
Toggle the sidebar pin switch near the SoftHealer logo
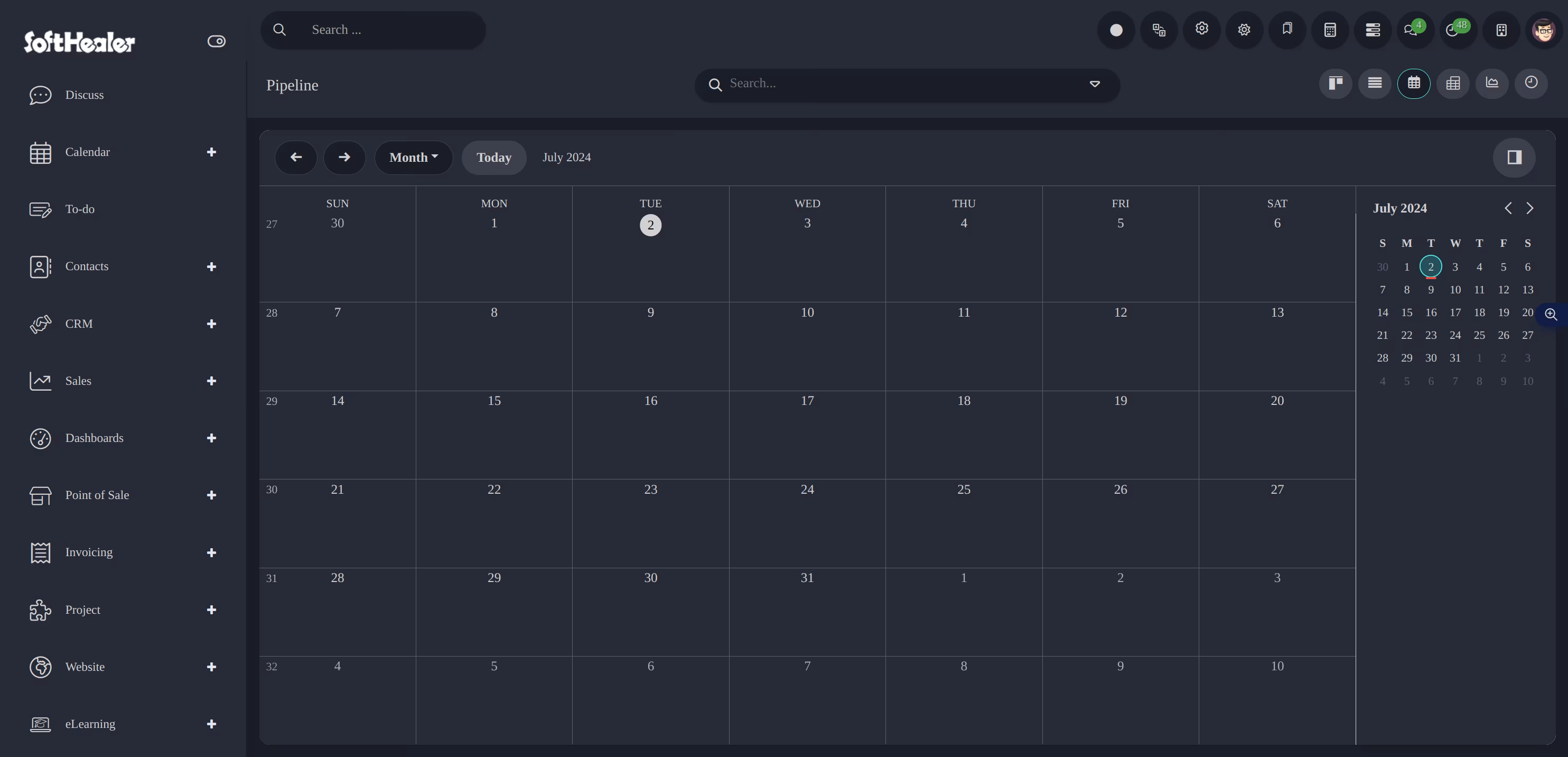[x=216, y=41]
